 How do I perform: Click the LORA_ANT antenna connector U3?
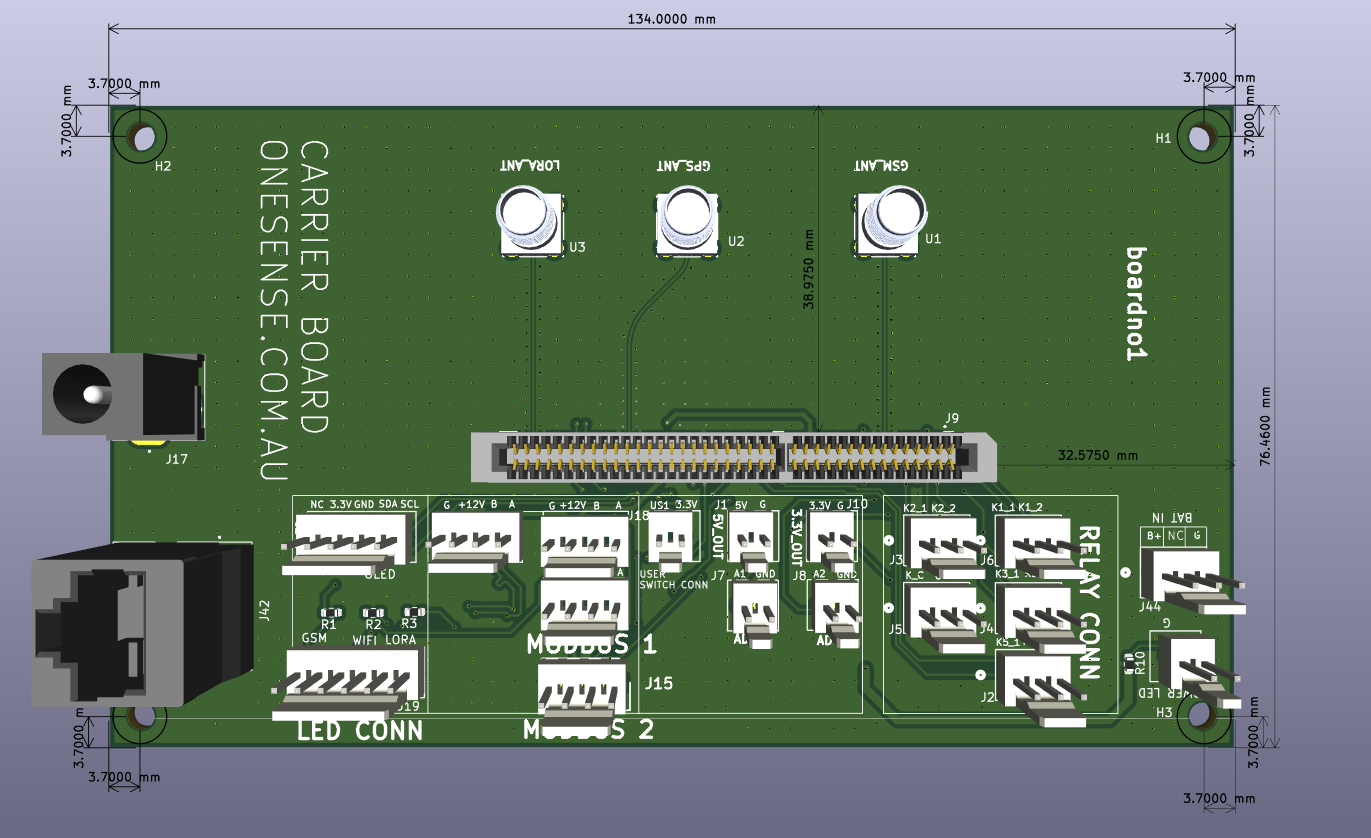[x=529, y=221]
